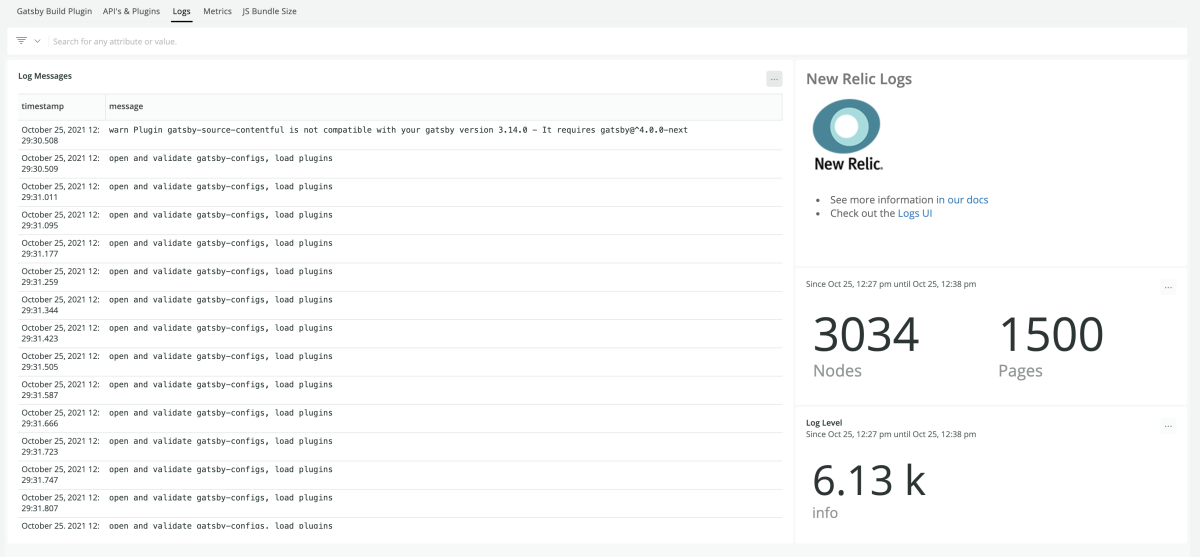Go to the JS Bundle Size tab
1200x557 pixels.
click(269, 11)
